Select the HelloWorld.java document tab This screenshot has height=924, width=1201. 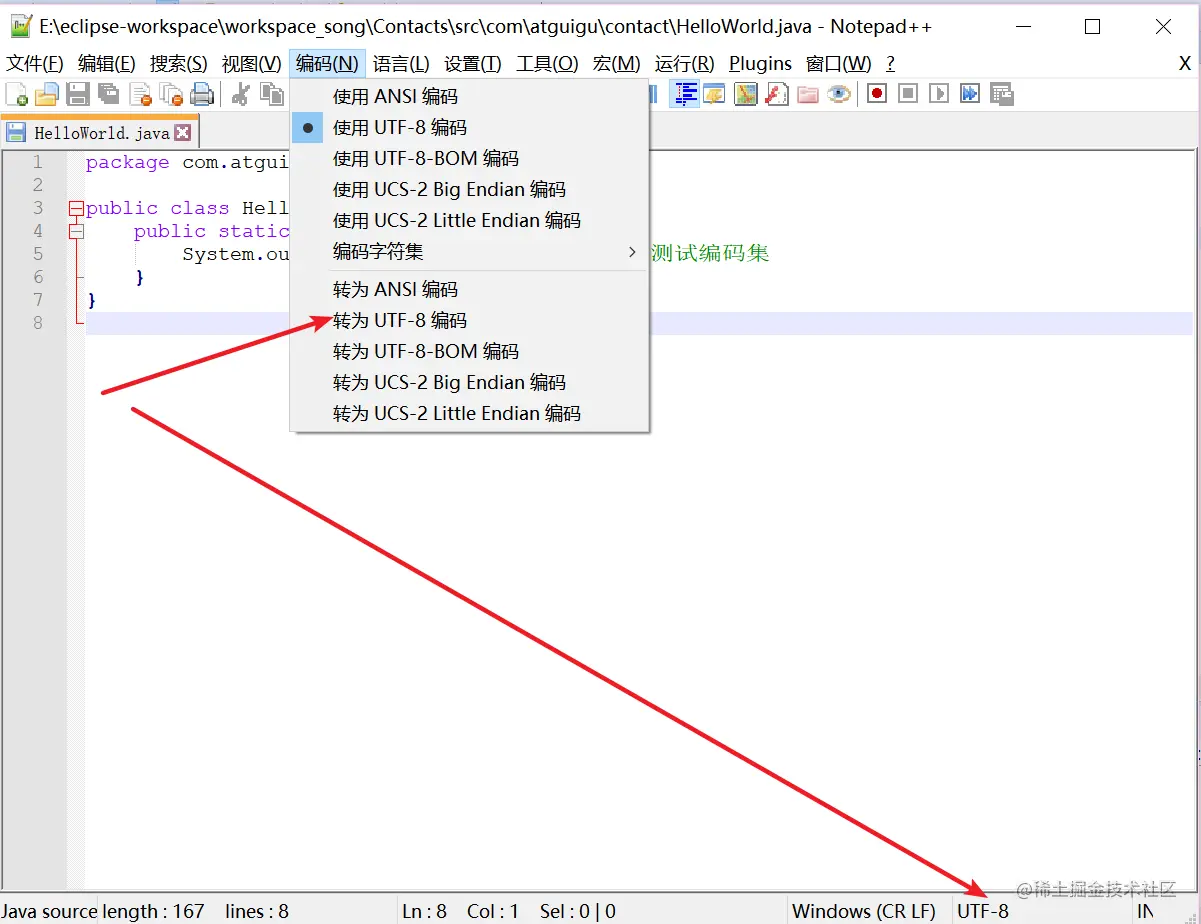coord(100,132)
